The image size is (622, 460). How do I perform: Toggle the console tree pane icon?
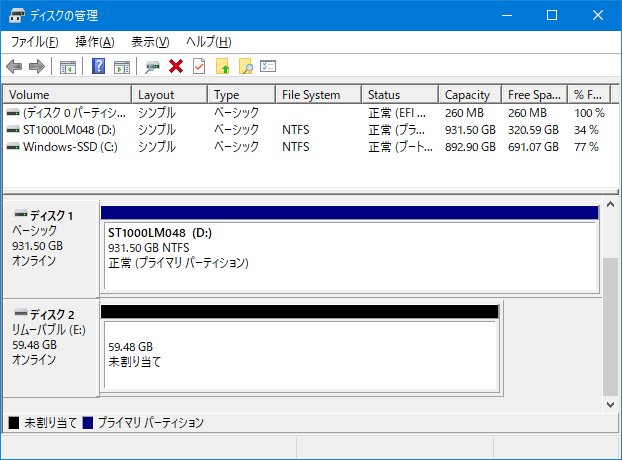[x=68, y=67]
